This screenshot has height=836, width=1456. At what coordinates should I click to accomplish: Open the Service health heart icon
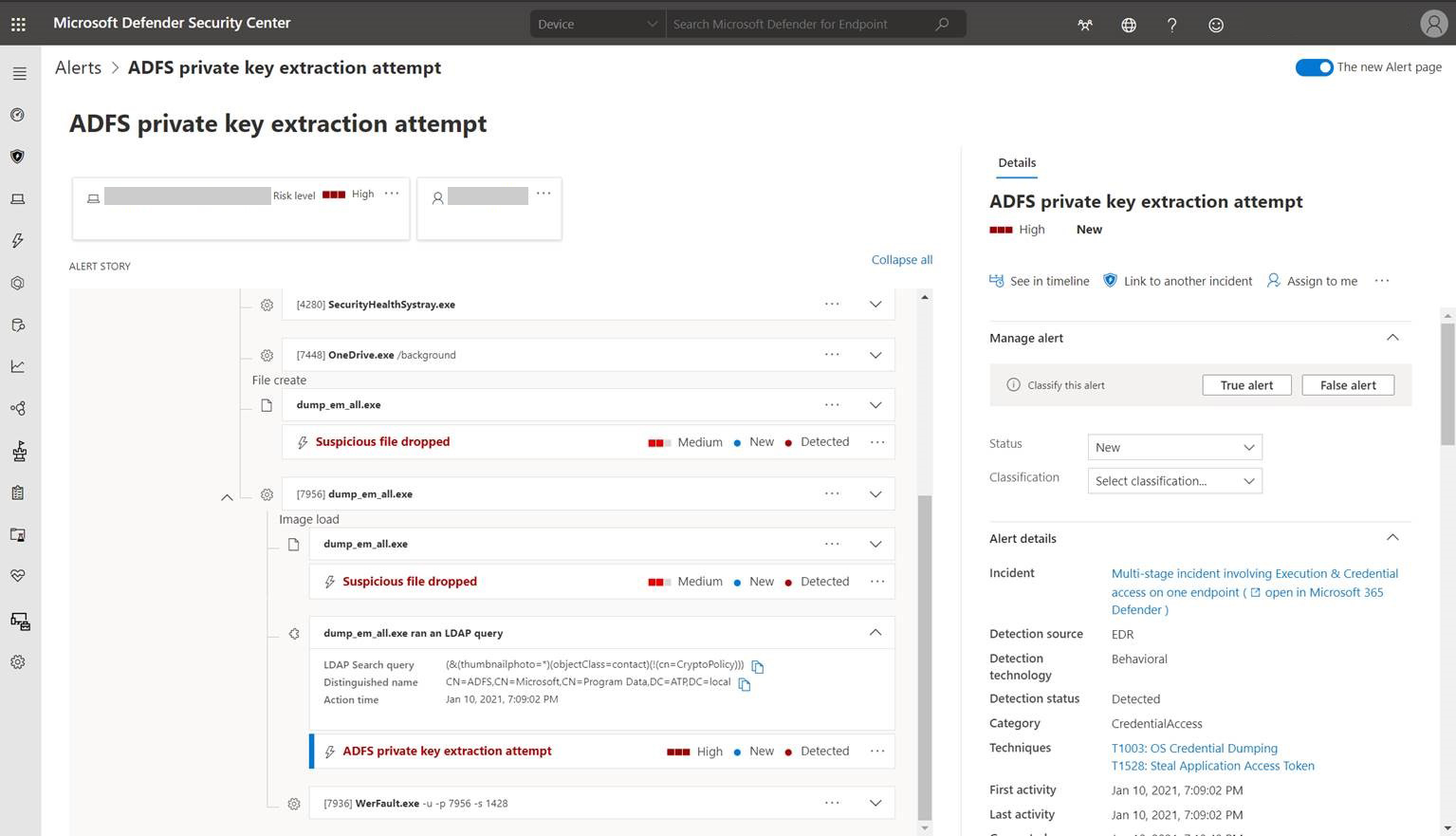click(17, 575)
